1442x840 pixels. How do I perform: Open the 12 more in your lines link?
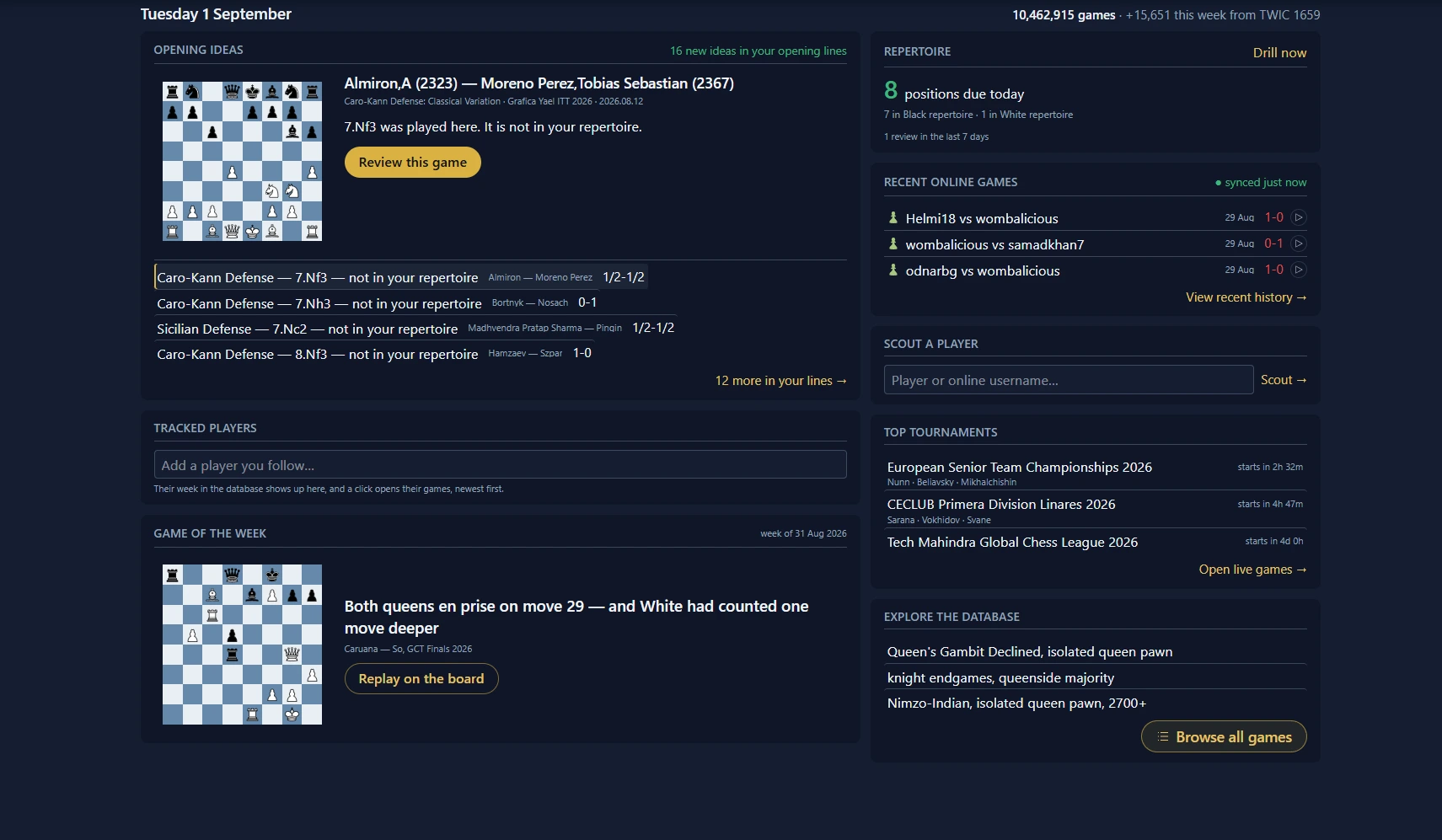click(780, 381)
